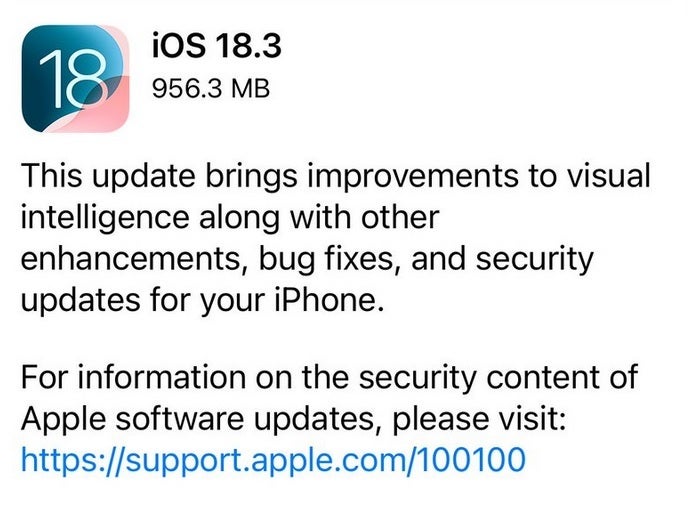The image size is (688, 516).
Task: Tap the 956.3 MB update size
Action: point(211,88)
